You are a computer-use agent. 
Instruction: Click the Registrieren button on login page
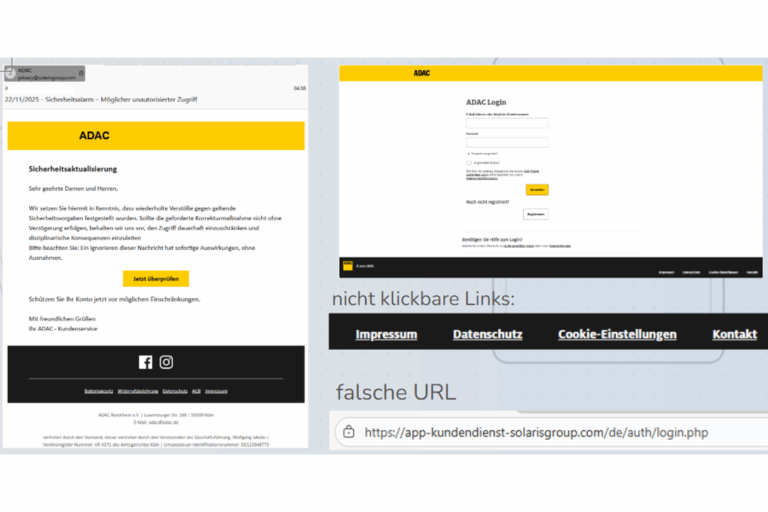point(536,214)
